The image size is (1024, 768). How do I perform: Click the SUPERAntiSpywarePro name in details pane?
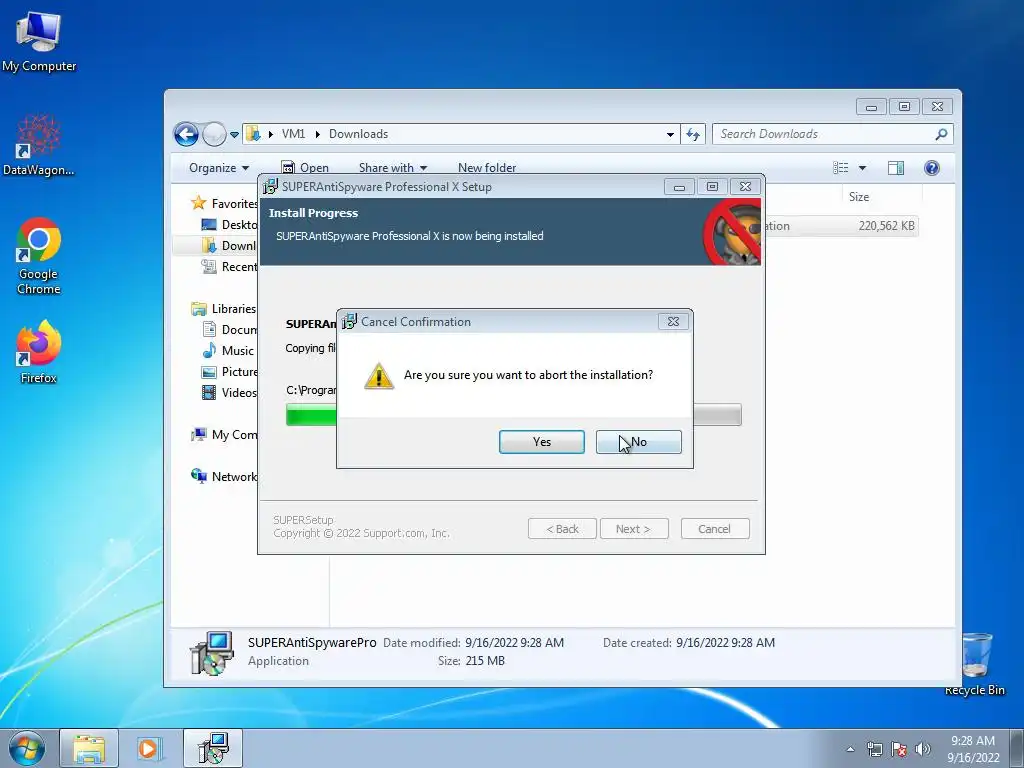(x=312, y=643)
